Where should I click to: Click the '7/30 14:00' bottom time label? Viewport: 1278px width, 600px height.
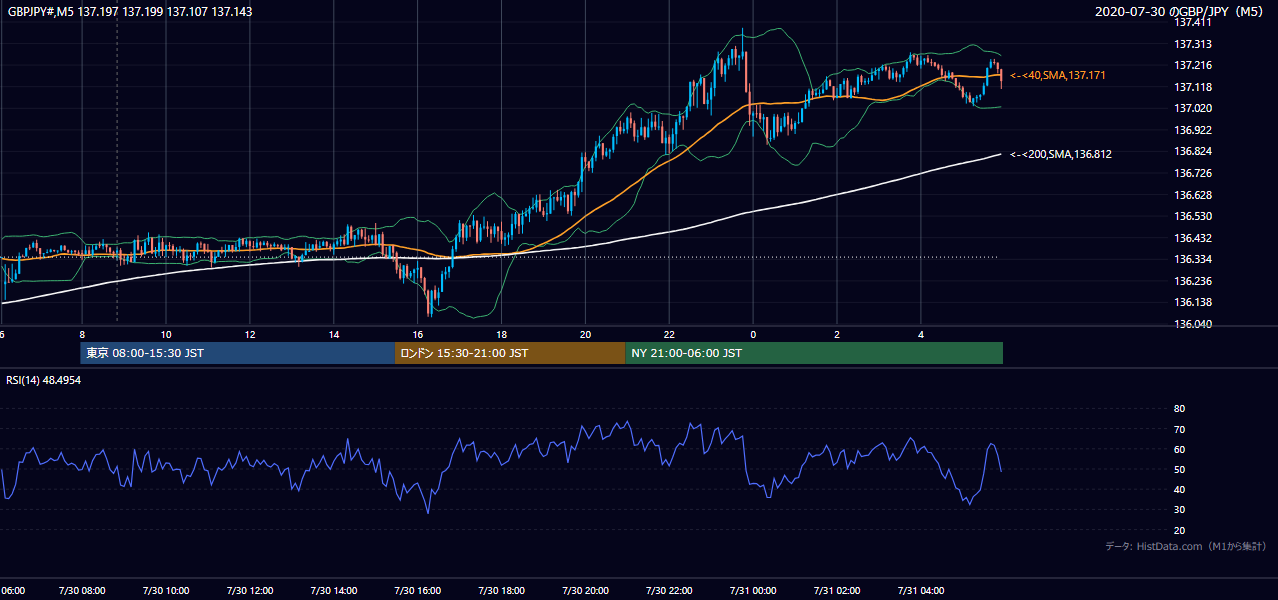coord(334,591)
